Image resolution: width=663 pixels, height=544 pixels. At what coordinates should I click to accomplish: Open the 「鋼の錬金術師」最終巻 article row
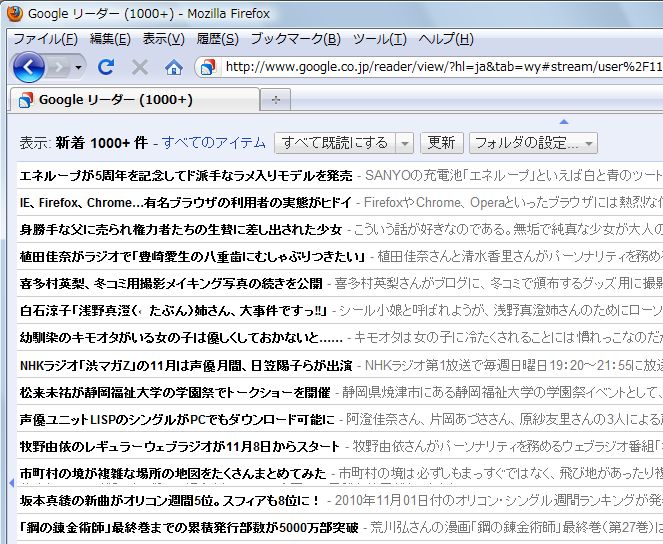(x=340, y=527)
